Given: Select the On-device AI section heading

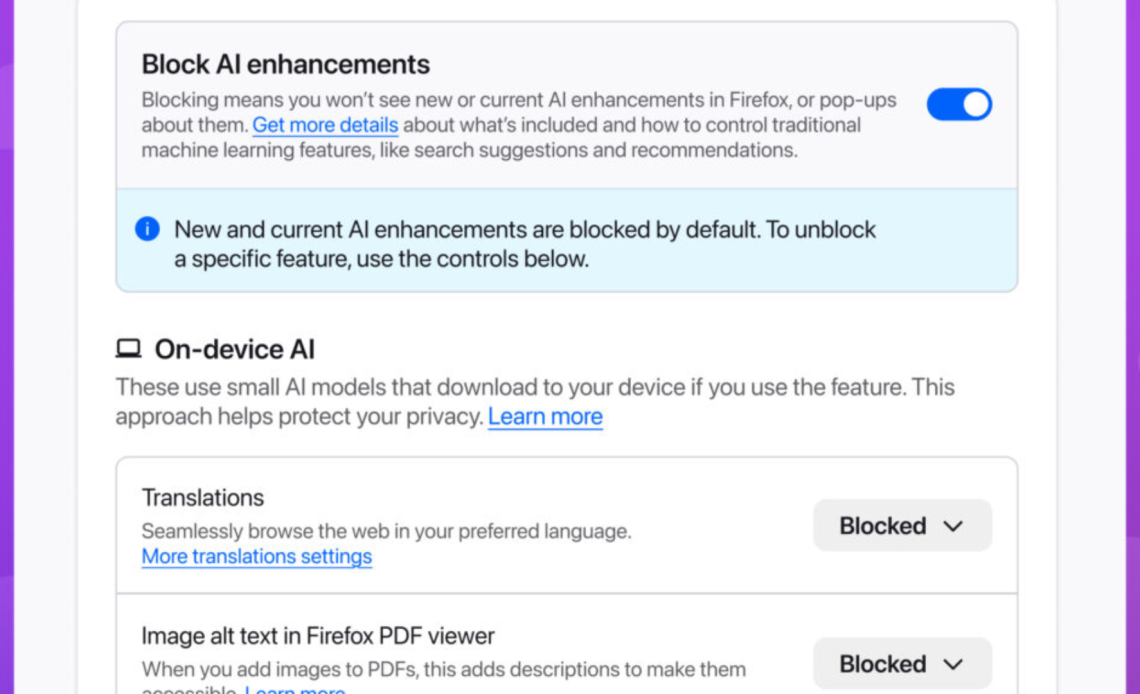Looking at the screenshot, I should (234, 349).
